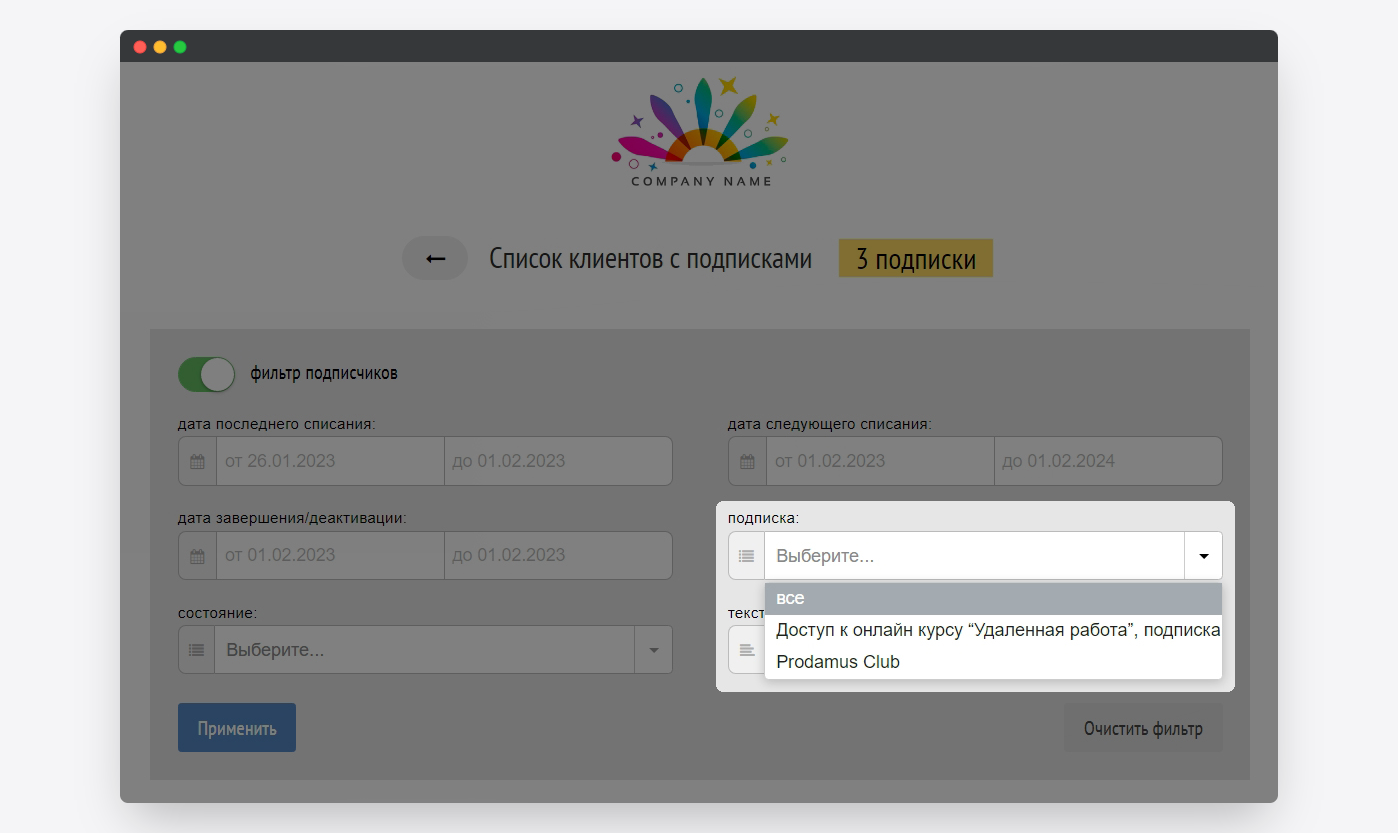Click the Очистить фильтр button
Viewport: 1398px width, 833px height.
pyautogui.click(x=1143, y=728)
